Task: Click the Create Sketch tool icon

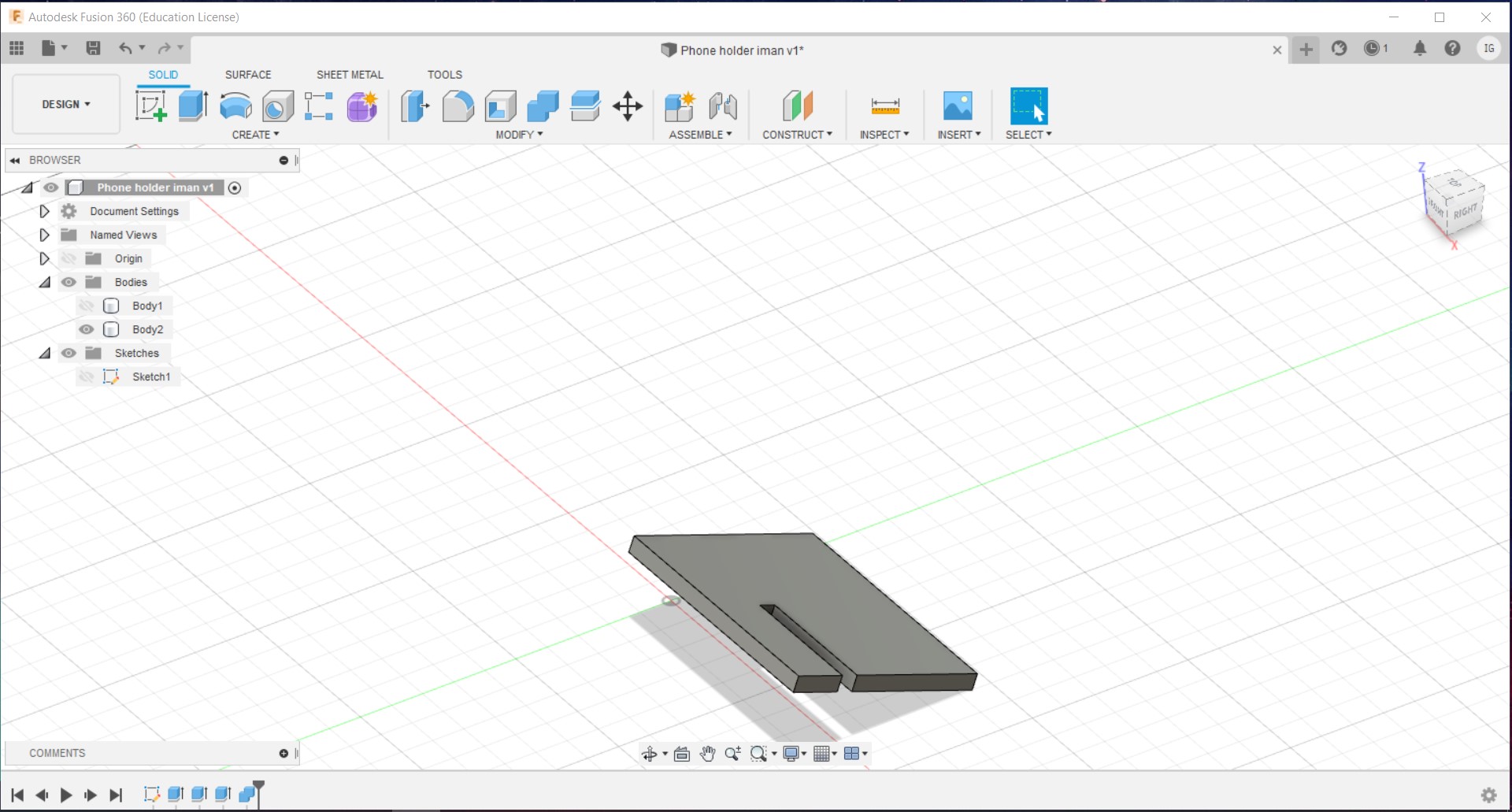Action: tap(151, 106)
